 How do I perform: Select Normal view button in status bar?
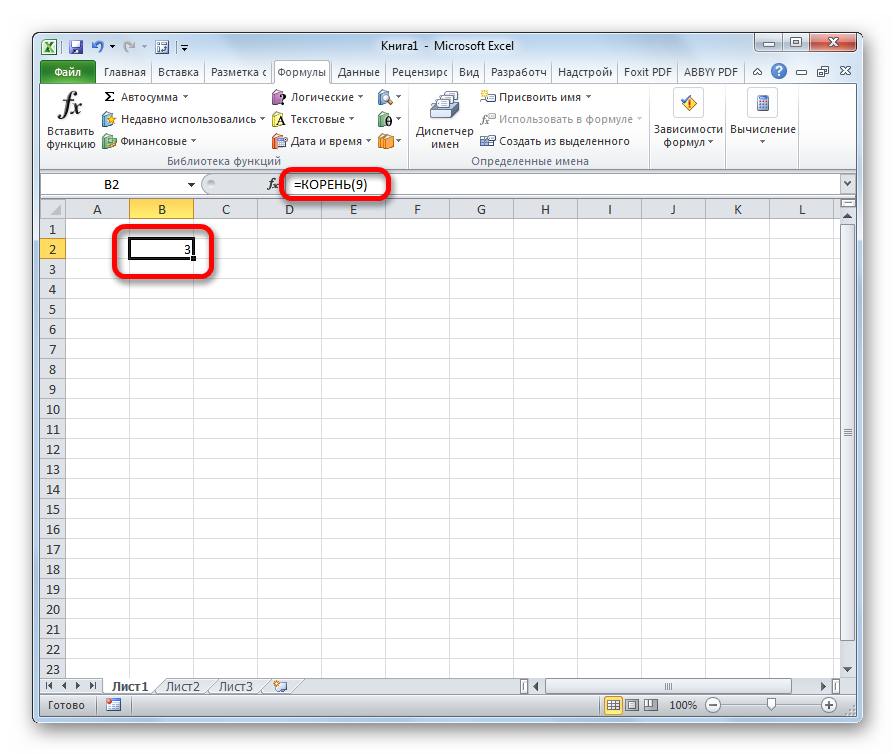coord(612,705)
